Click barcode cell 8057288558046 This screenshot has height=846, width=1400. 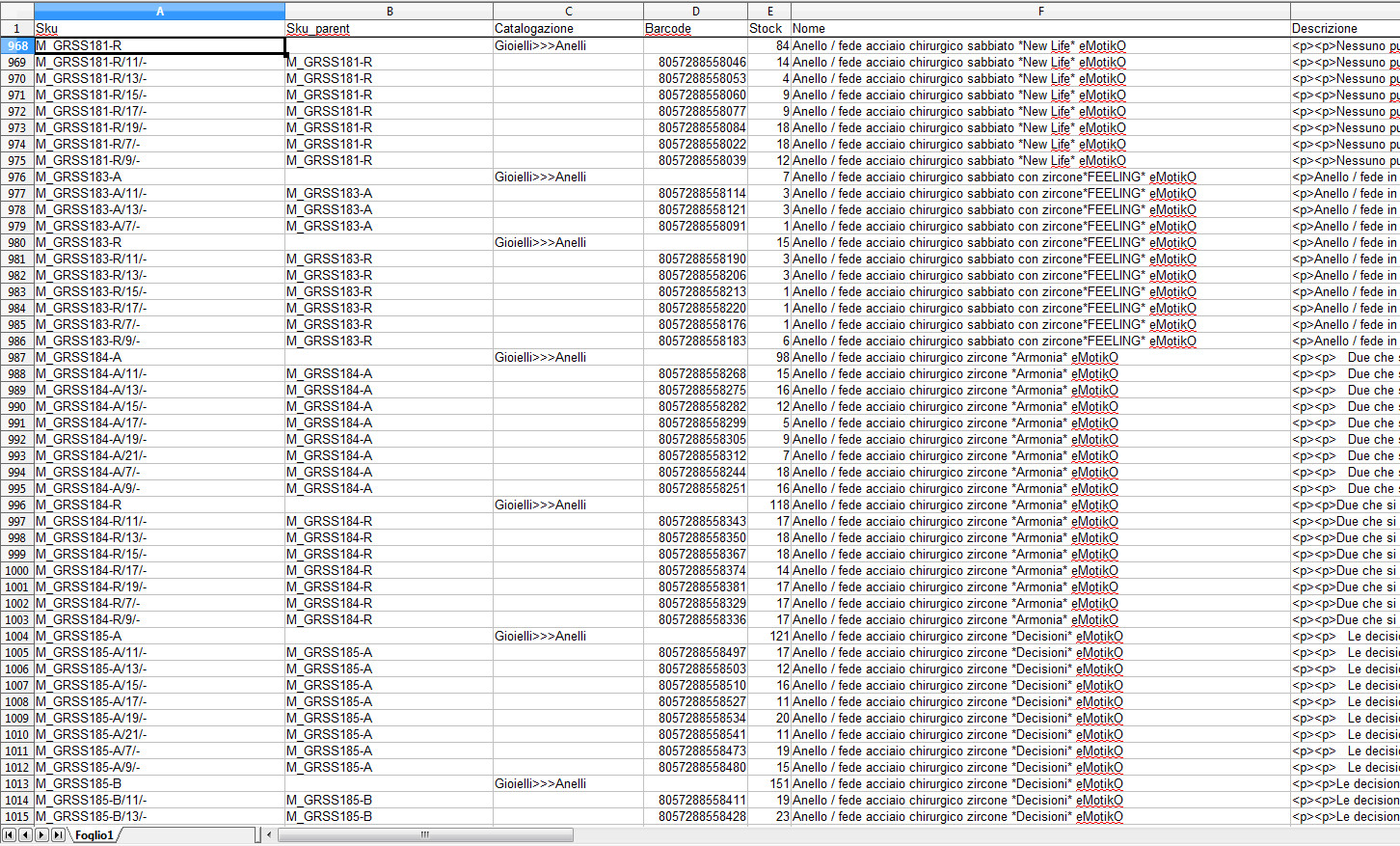click(695, 62)
